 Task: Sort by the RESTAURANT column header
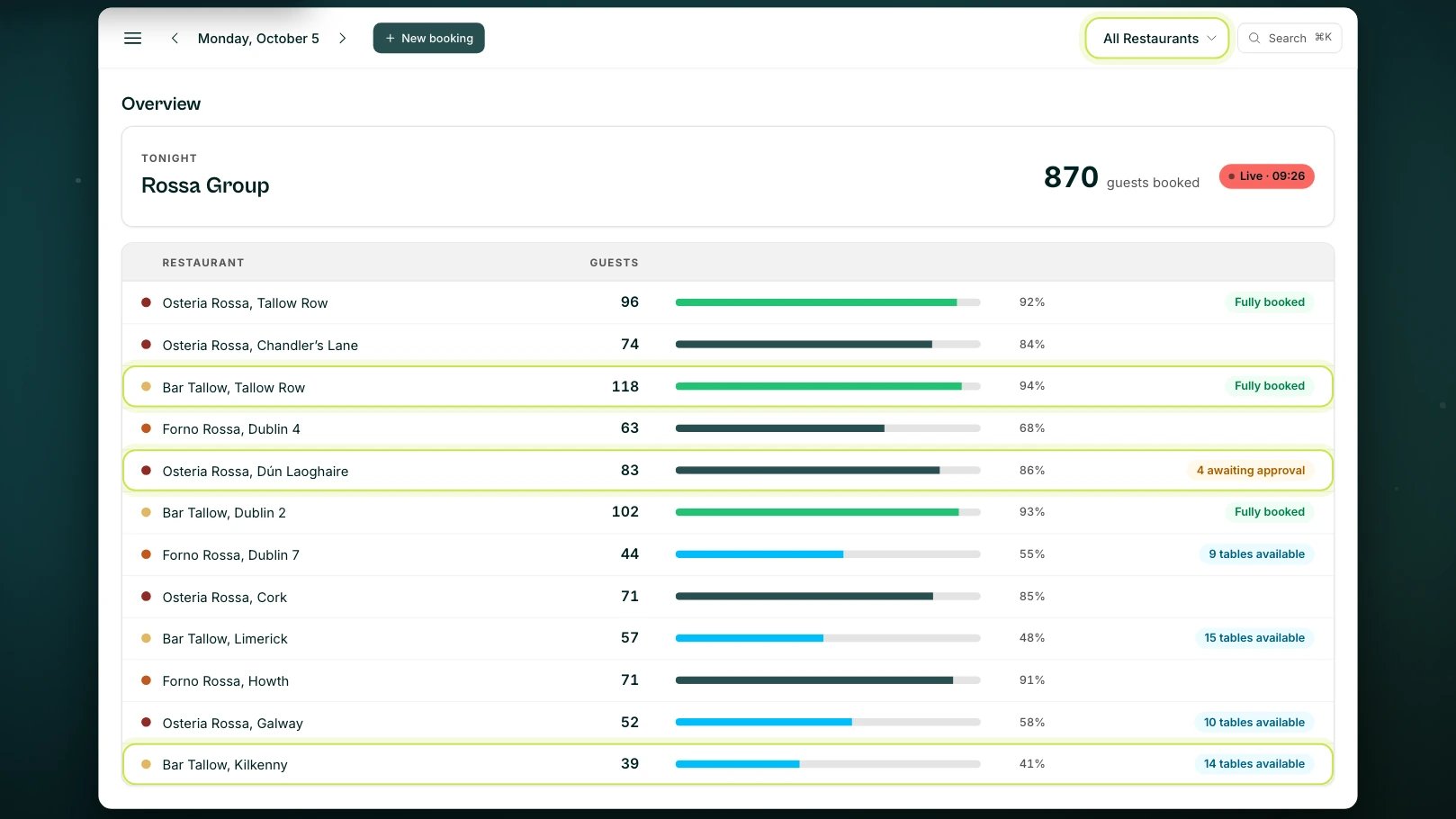pyautogui.click(x=203, y=263)
